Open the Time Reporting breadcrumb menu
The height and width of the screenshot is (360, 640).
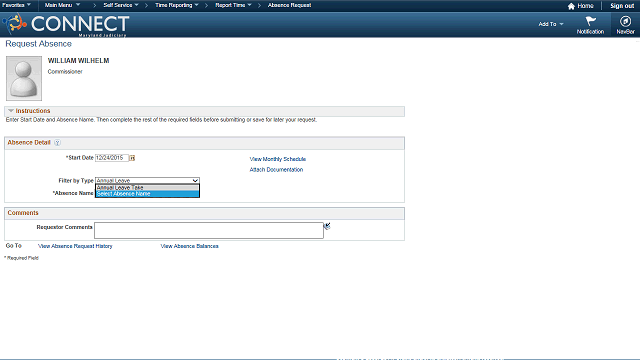coord(177,5)
